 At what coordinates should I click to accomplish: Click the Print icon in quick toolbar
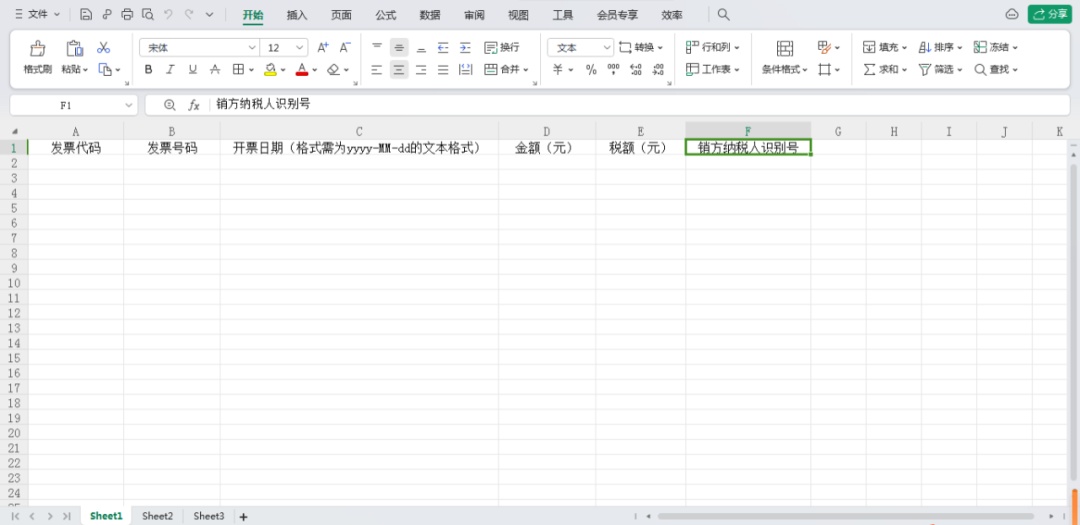click(x=127, y=15)
